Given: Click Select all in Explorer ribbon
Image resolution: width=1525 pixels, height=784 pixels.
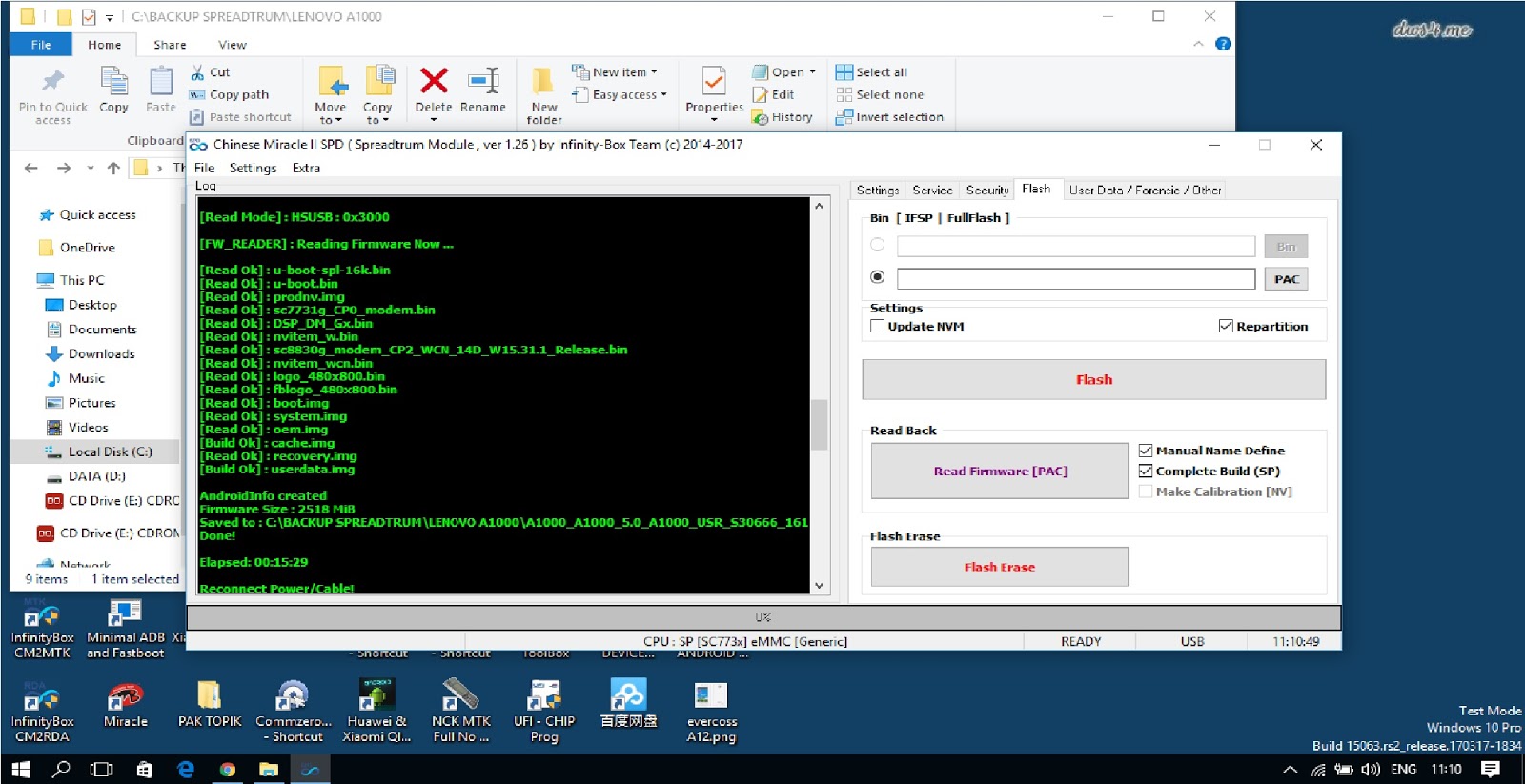Looking at the screenshot, I should (871, 72).
